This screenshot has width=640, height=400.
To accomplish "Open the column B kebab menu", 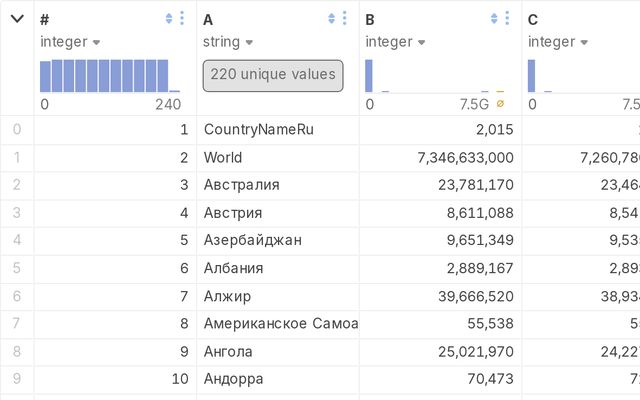I will [x=508, y=19].
